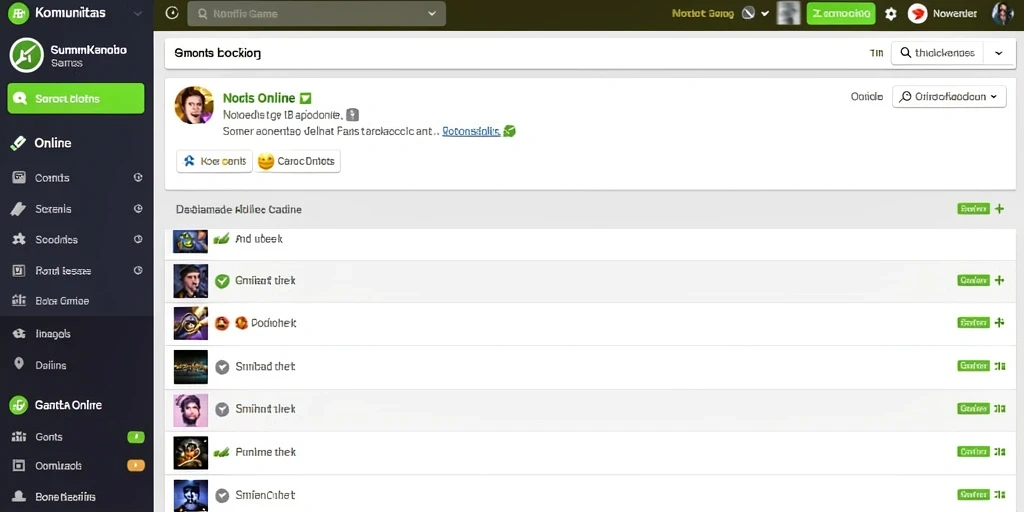Open the Gotonsinlits link

471,131
